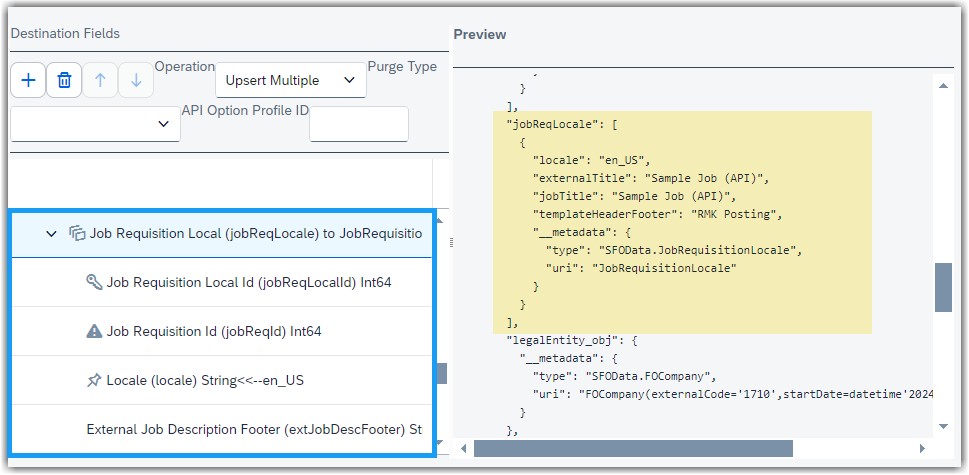Viewport: 969px width, 475px height.
Task: Click the Preview horizontal scrollbar thumb
Action: [633, 448]
